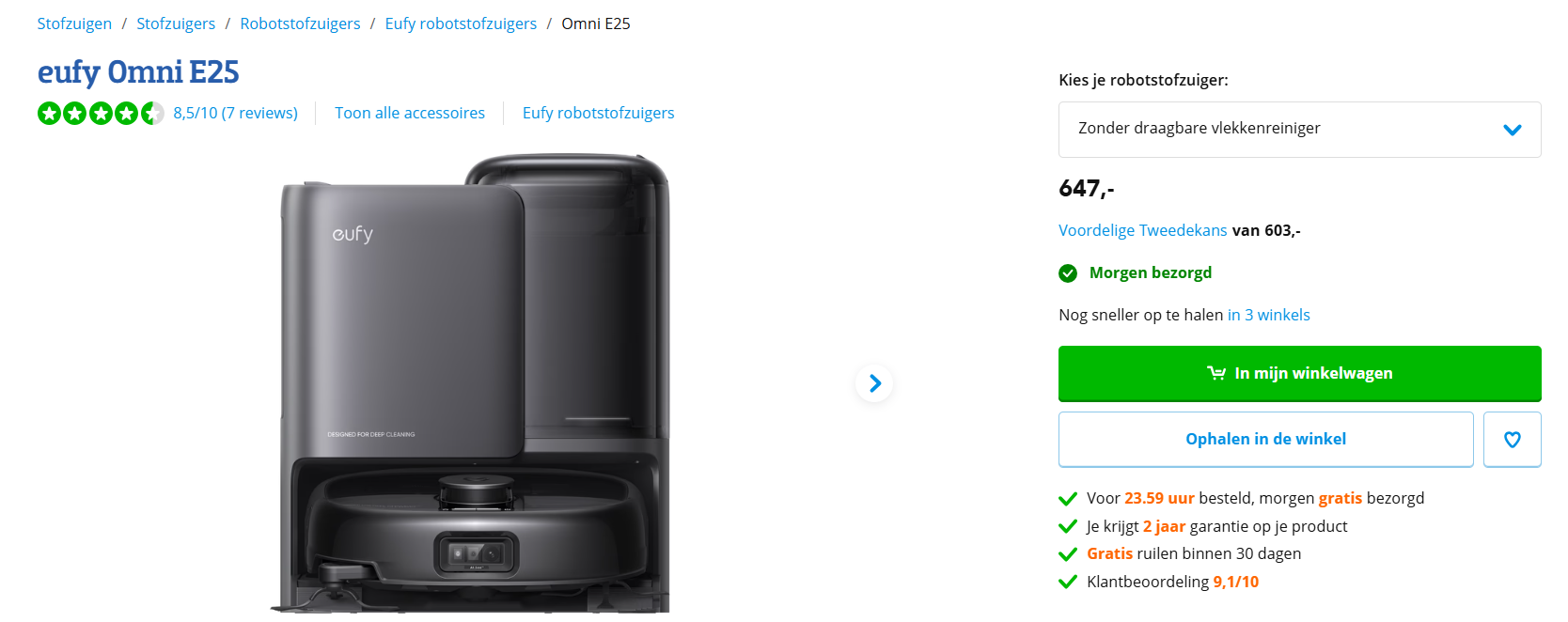Click the checkmark next to Klantbeoordeling 9,1/10
Viewport: 1568px width, 622px height.
[x=1067, y=581]
